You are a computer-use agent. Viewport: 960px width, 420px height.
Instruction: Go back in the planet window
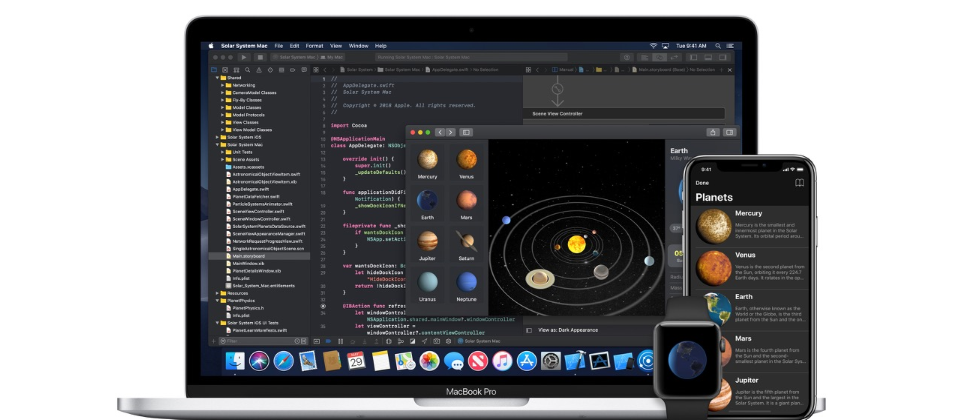pyautogui.click(x=440, y=132)
